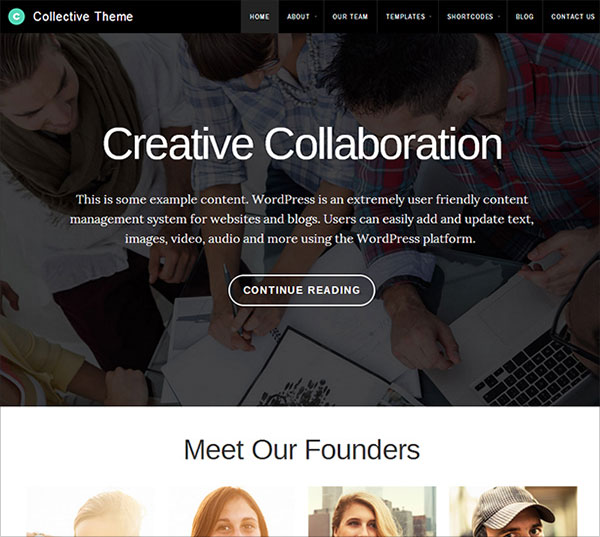The image size is (600, 537).
Task: Open the Templates menu item
Action: [x=405, y=16]
